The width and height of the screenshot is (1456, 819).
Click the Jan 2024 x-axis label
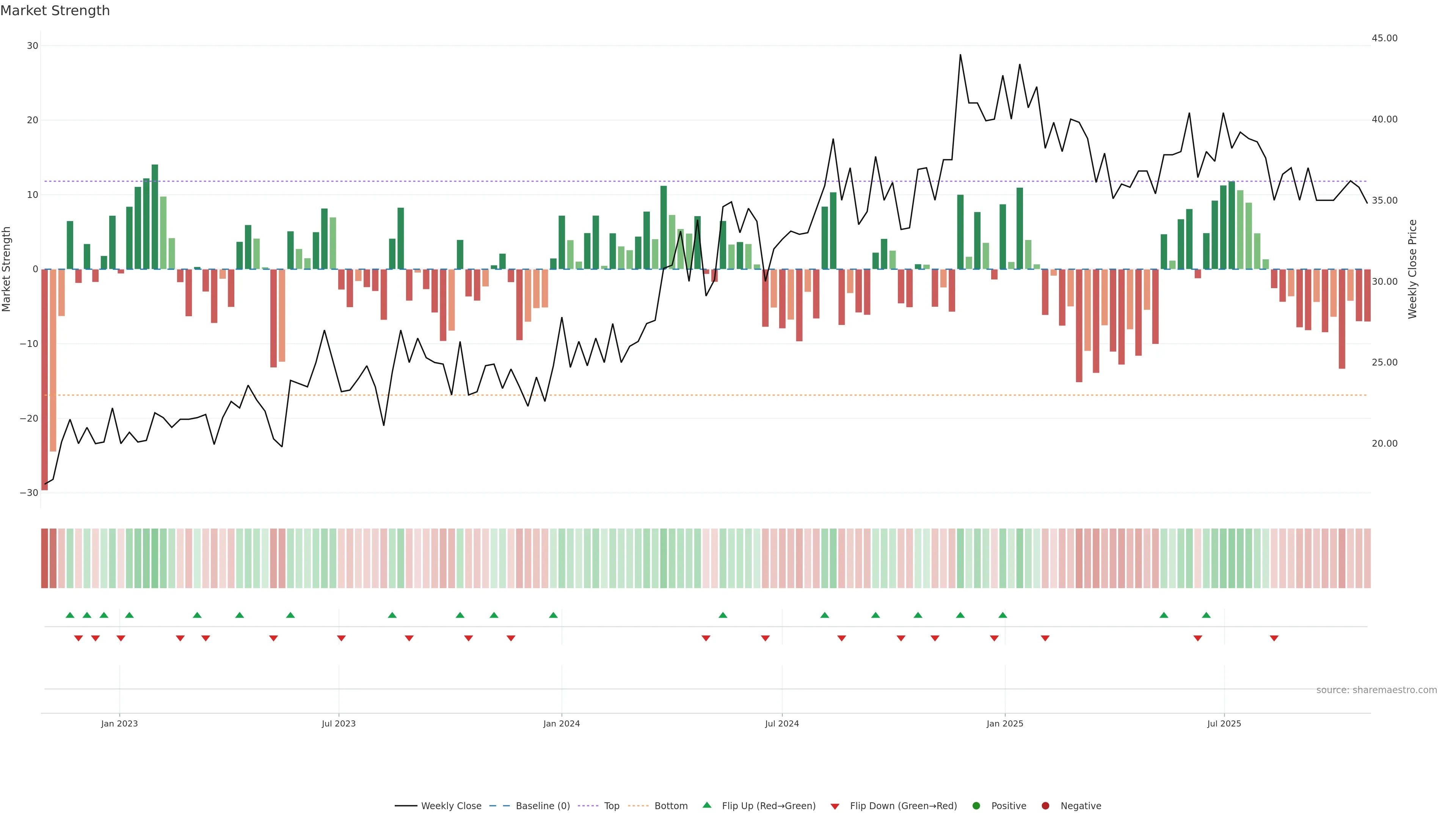coord(561,723)
